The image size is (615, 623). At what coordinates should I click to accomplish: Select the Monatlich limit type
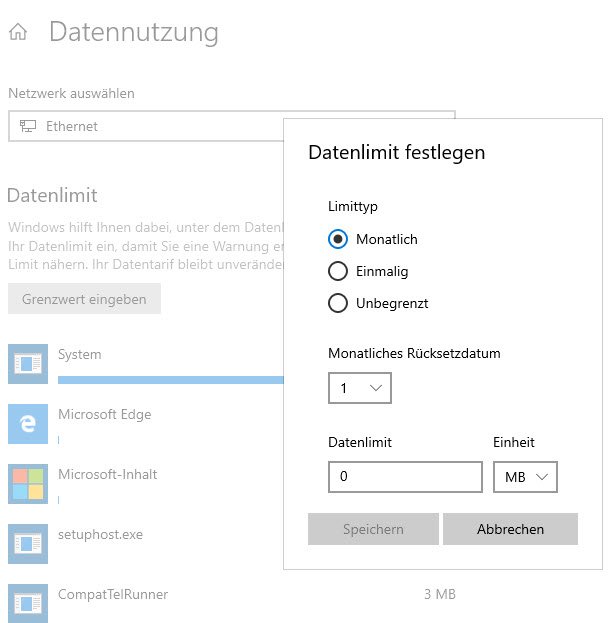click(x=338, y=239)
